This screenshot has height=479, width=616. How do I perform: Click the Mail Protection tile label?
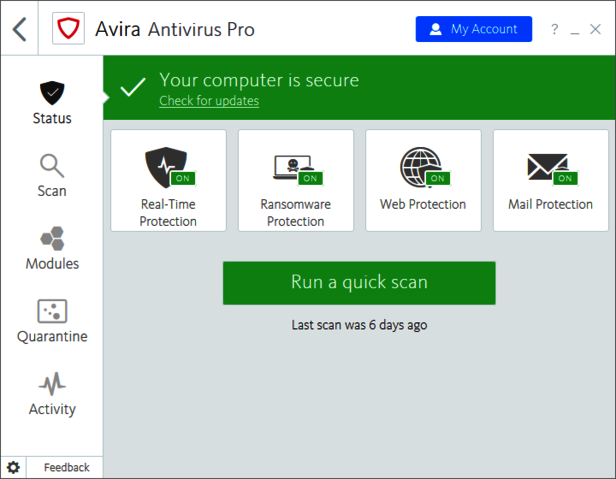pos(550,205)
